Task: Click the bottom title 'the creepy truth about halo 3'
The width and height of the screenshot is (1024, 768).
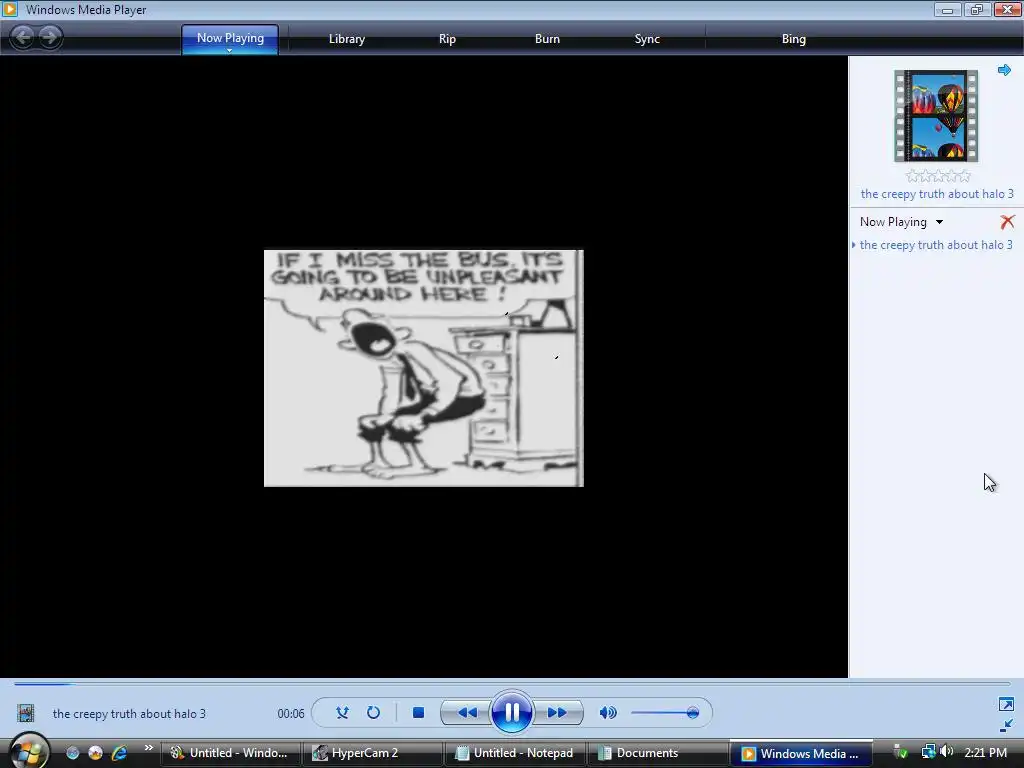Action: [129, 714]
